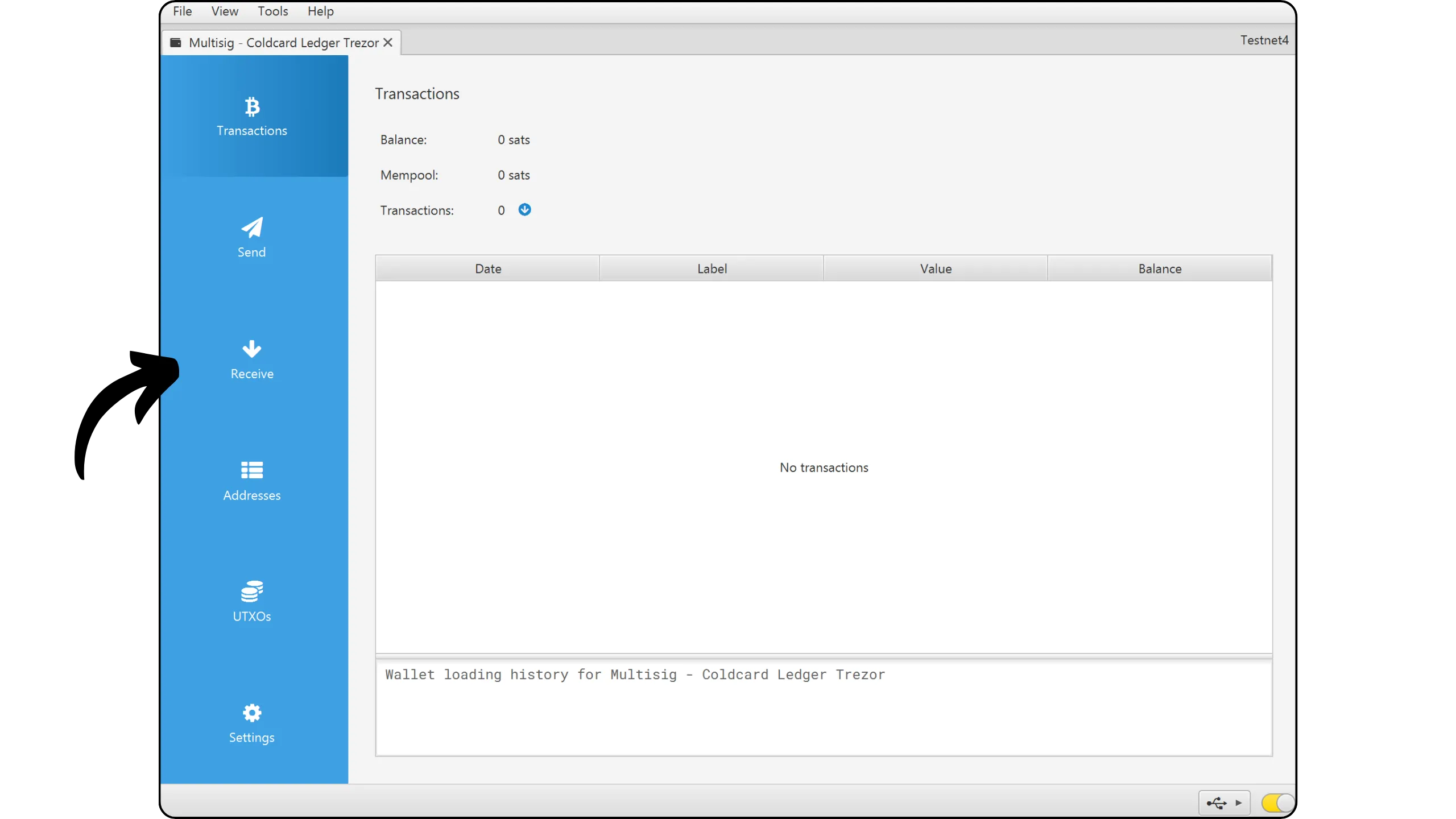This screenshot has height=819, width=1456.
Task: Open the Addresses list icon
Action: [x=252, y=470]
